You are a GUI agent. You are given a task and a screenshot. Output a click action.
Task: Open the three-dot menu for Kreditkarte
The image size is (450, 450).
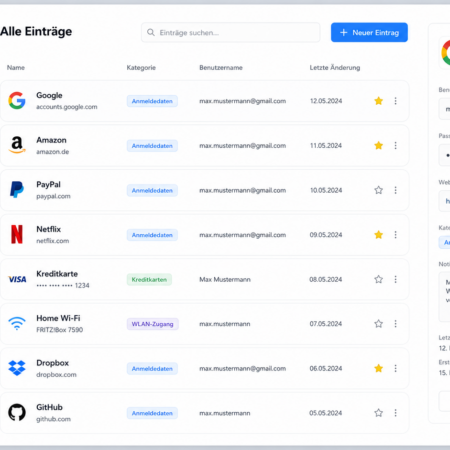[395, 279]
